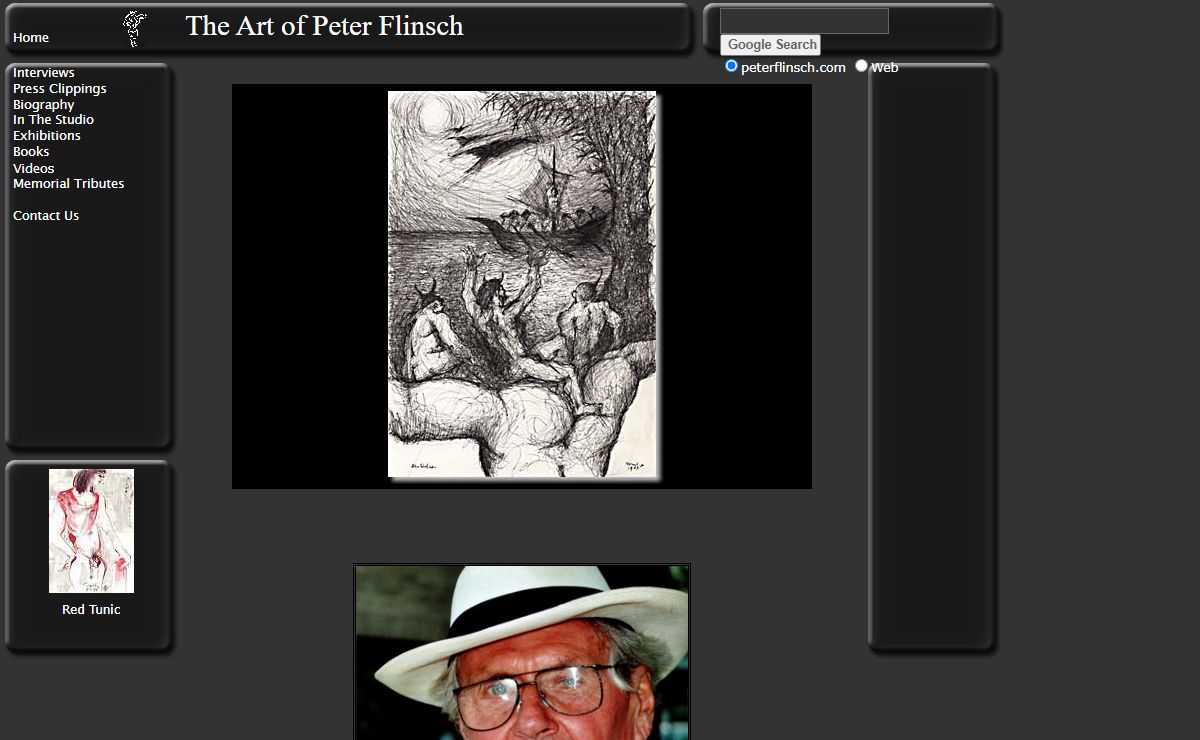The height and width of the screenshot is (740, 1200).
Task: Click The Art of Peter Flinsch title
Action: coord(324,26)
